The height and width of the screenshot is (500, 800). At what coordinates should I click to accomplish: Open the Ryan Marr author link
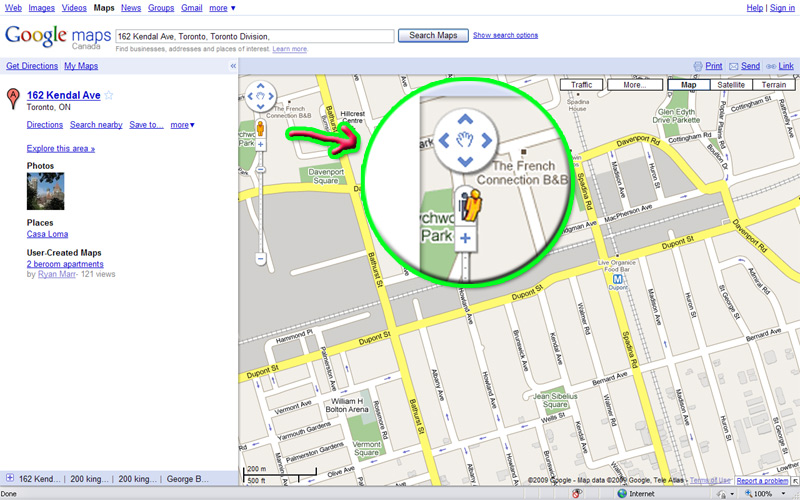pos(57,274)
